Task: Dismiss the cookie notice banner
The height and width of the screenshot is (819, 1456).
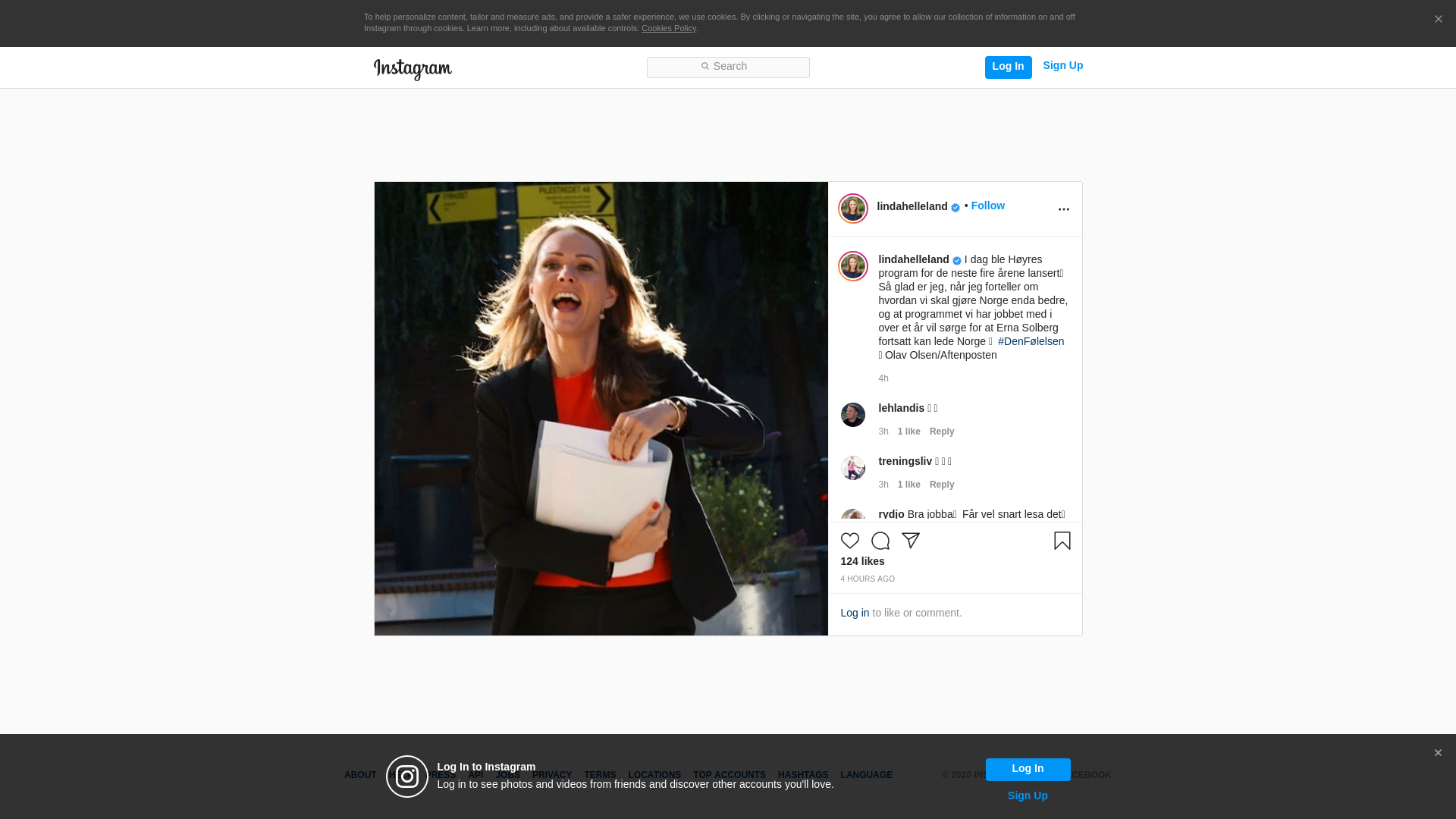Action: (x=1438, y=19)
